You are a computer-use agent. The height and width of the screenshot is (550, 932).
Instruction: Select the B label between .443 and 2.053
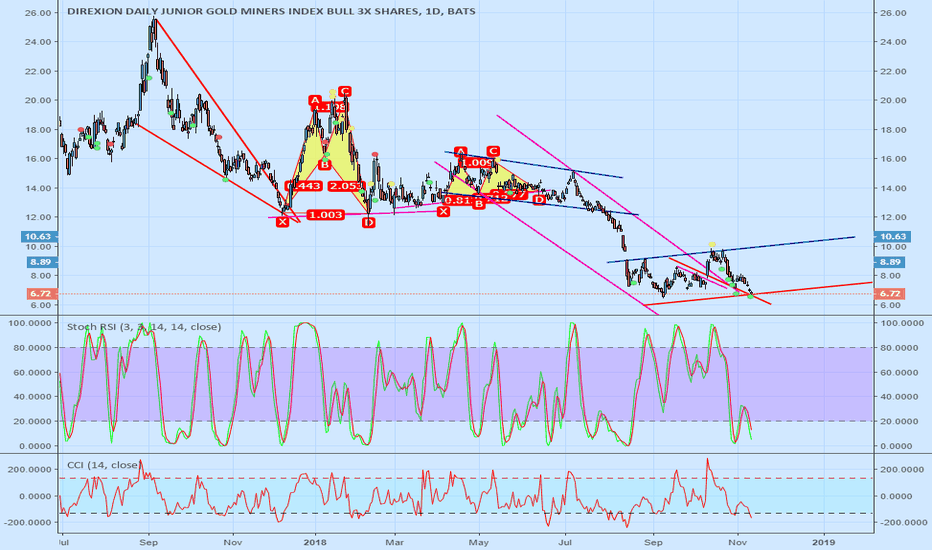324,164
